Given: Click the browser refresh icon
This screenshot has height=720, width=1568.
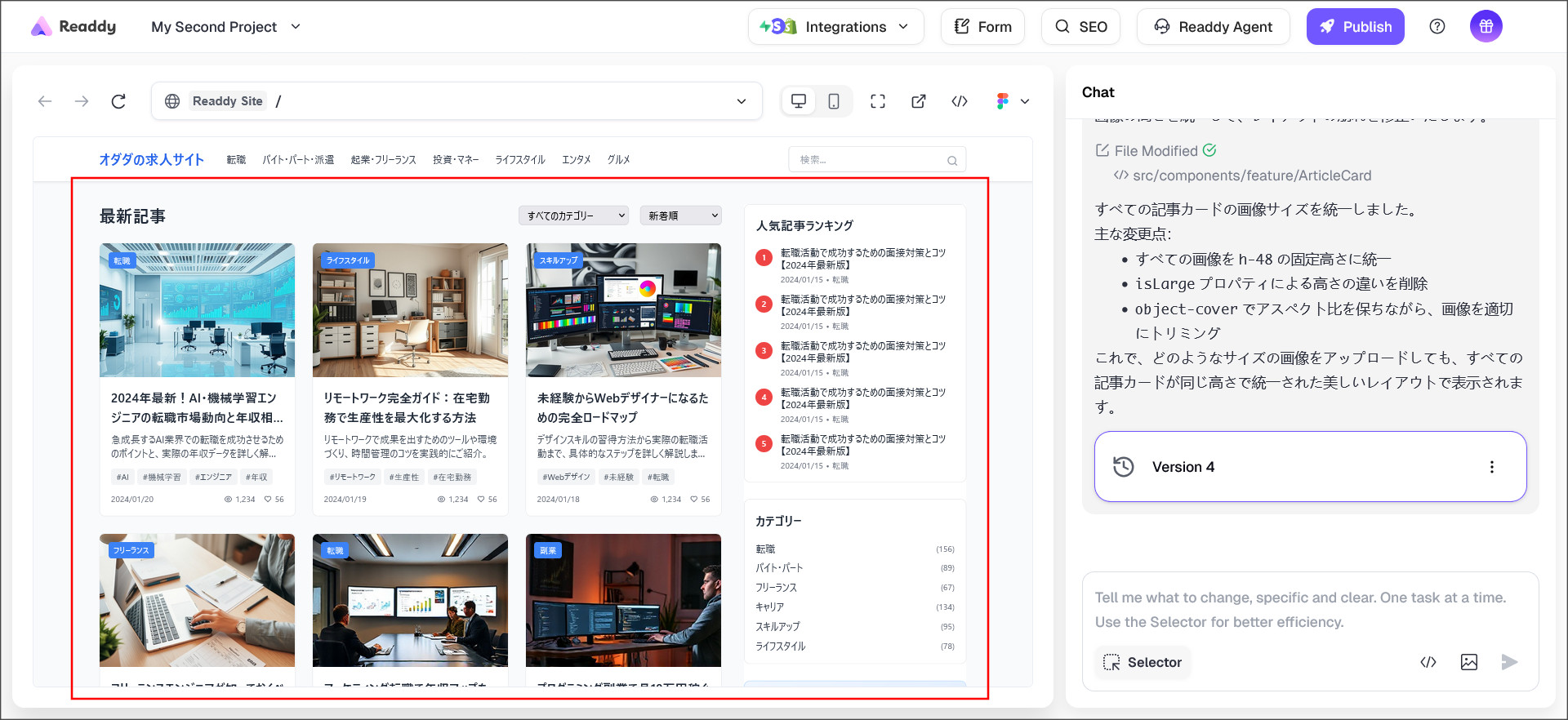Looking at the screenshot, I should pyautogui.click(x=118, y=101).
